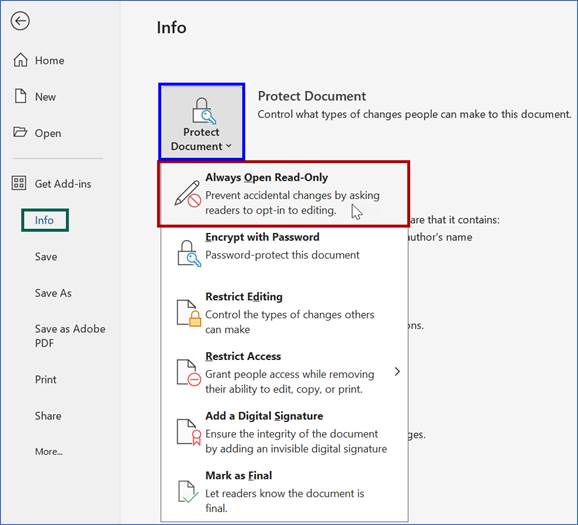The image size is (578, 525).
Task: Click the Restrict Access page icon
Action: click(189, 372)
